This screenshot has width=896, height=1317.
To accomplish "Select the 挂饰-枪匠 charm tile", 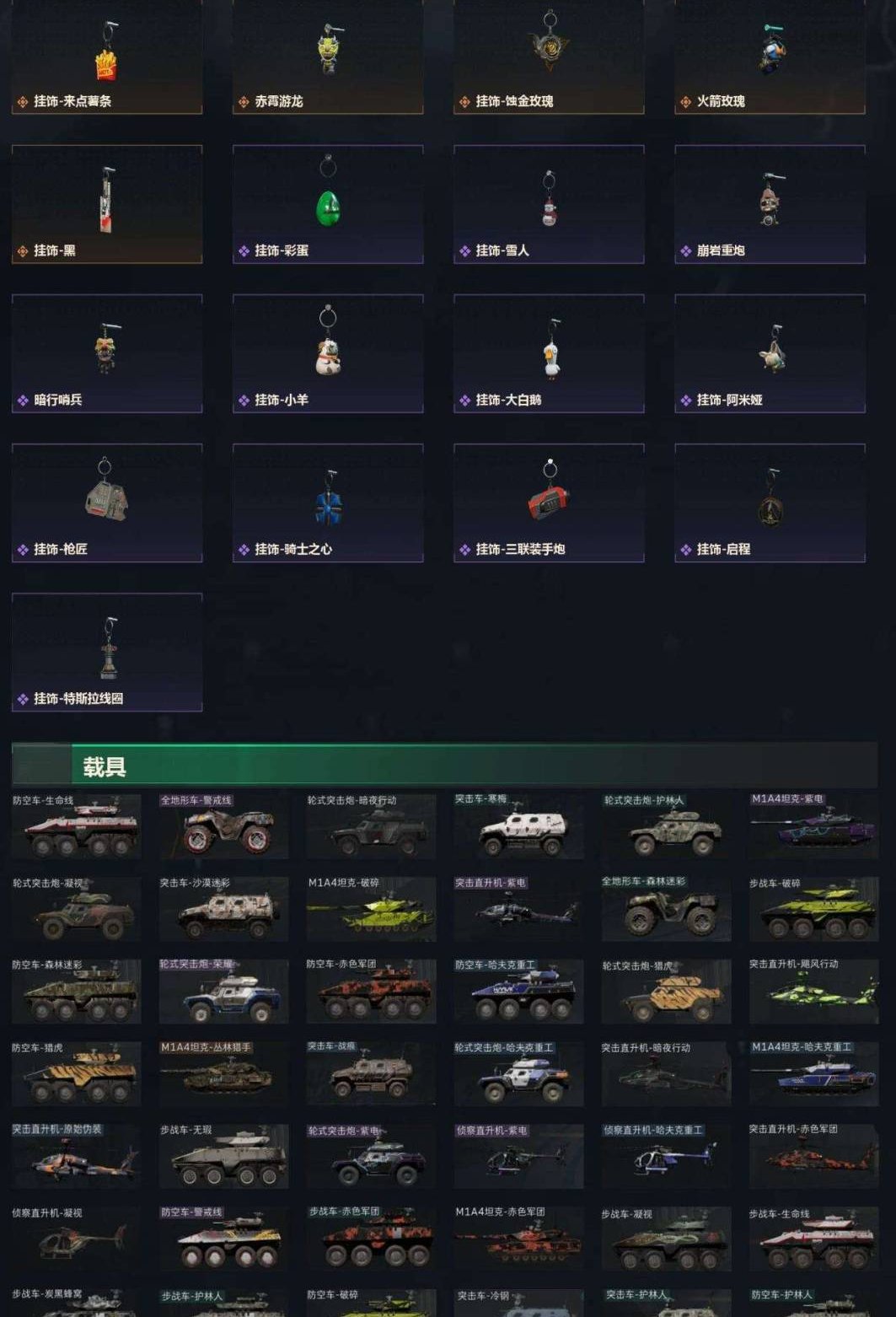I will pos(107,503).
